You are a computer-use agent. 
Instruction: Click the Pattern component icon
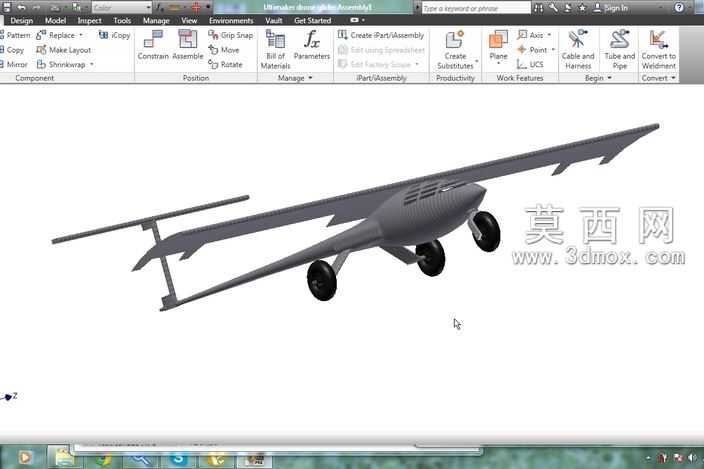pos(14,35)
